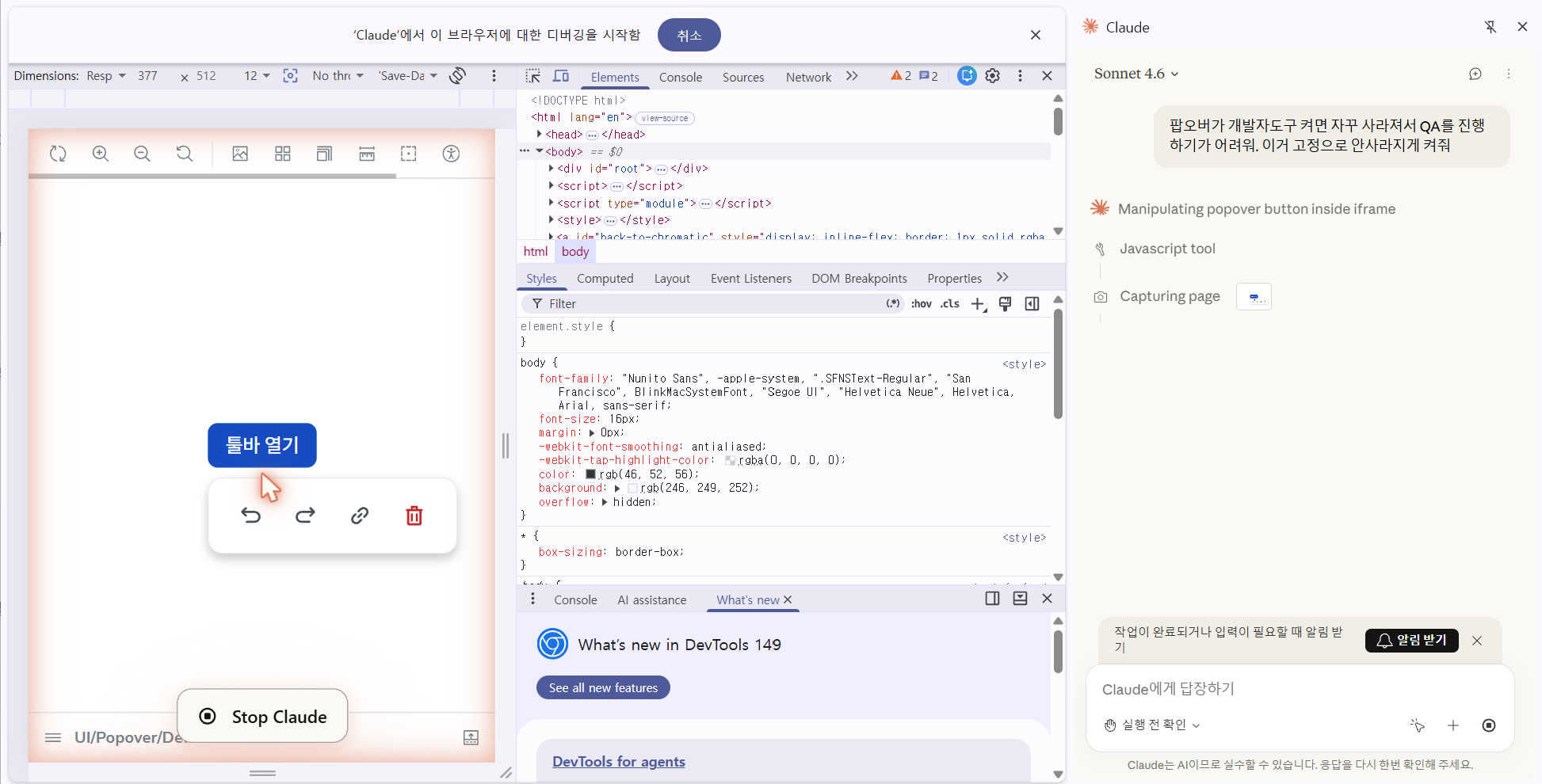Open the zoom percentage dropdown
Screen dimensions: 1542x784
coord(257,76)
